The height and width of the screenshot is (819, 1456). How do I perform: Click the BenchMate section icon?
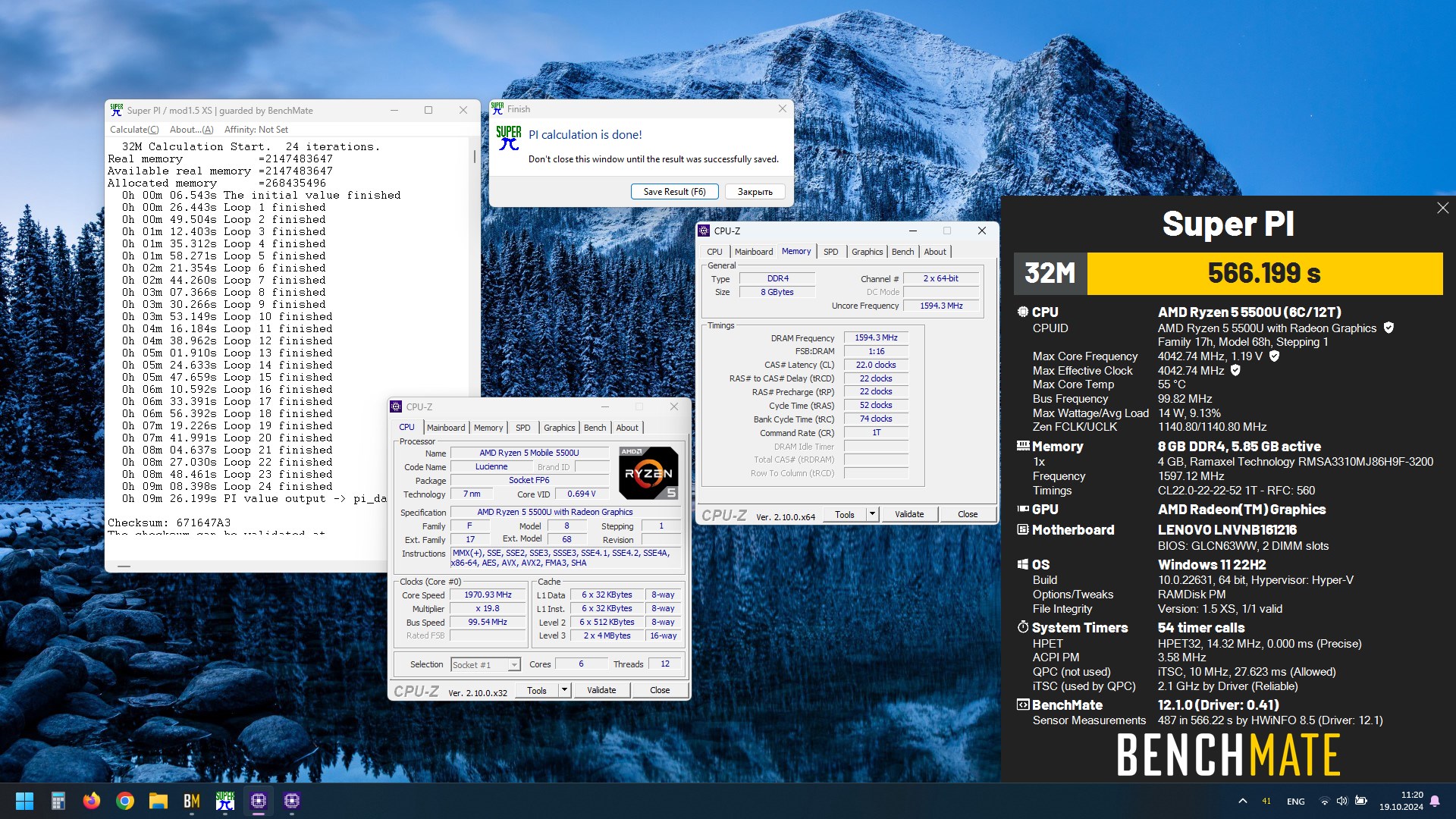[x=1022, y=704]
